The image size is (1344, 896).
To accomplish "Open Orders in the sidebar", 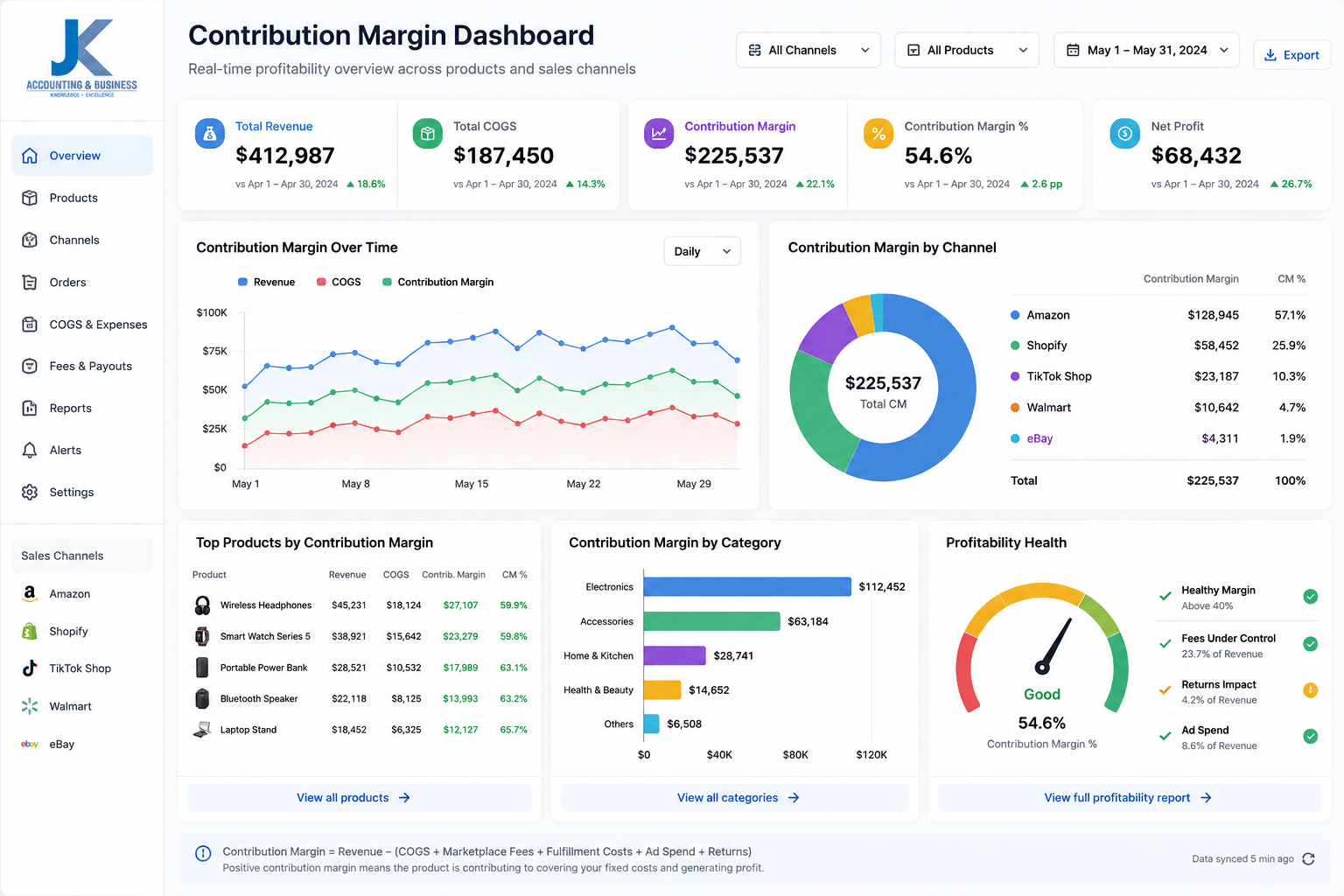I will click(82, 282).
